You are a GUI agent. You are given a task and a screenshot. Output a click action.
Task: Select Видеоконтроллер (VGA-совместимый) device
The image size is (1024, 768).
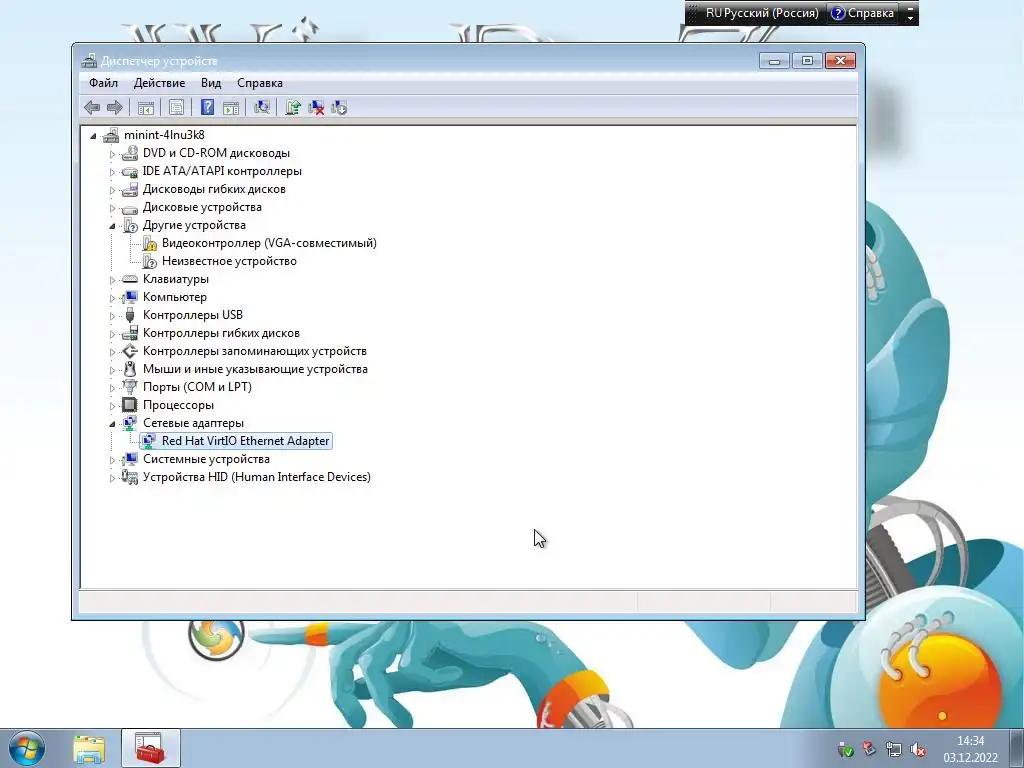[269, 243]
